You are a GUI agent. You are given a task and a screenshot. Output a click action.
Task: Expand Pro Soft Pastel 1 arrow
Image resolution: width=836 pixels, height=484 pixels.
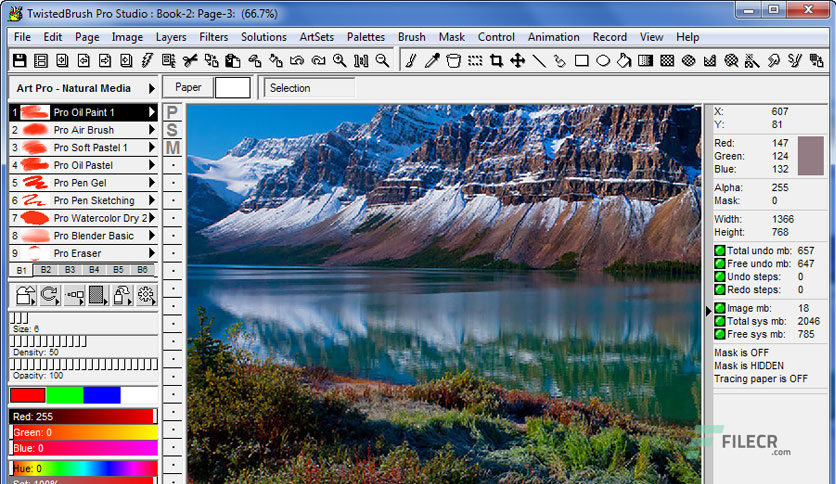click(152, 147)
